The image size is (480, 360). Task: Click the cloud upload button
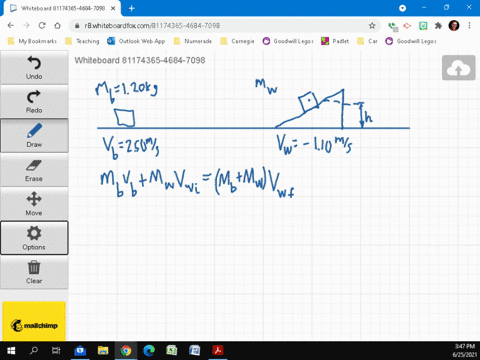click(459, 68)
